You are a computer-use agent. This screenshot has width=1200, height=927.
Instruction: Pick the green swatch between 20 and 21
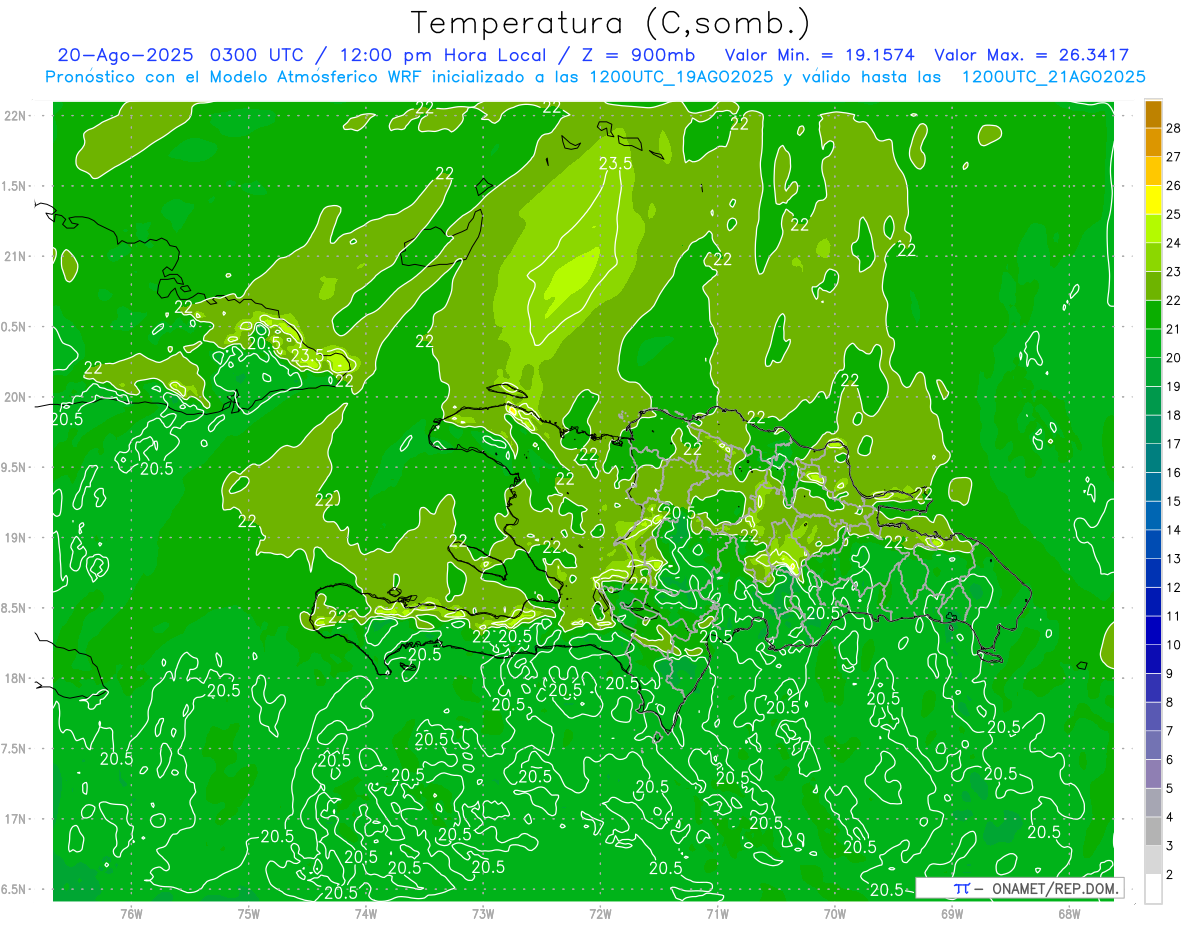[1153, 344]
